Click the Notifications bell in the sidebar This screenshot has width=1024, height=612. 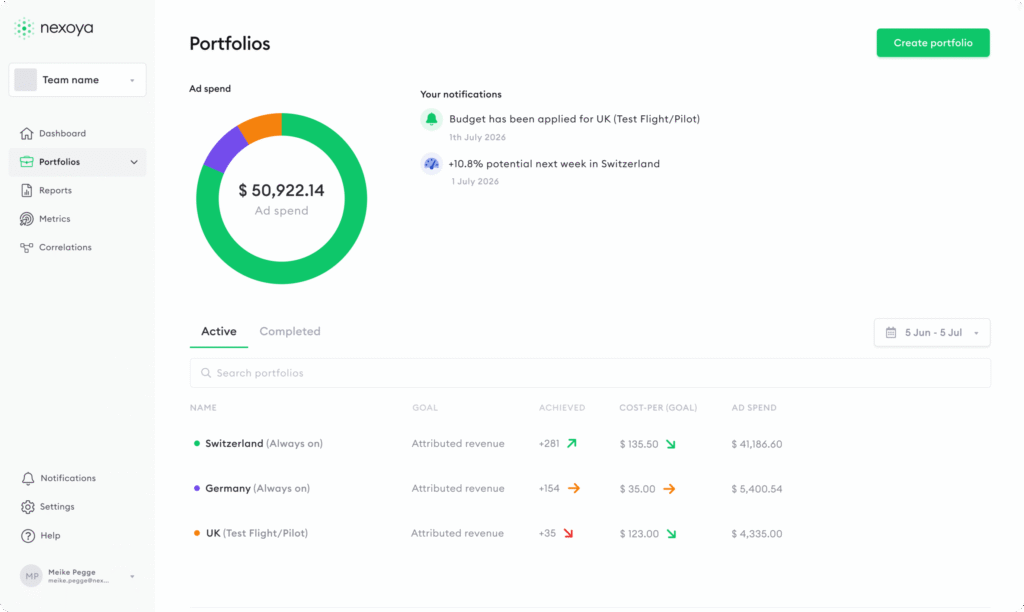(27, 478)
